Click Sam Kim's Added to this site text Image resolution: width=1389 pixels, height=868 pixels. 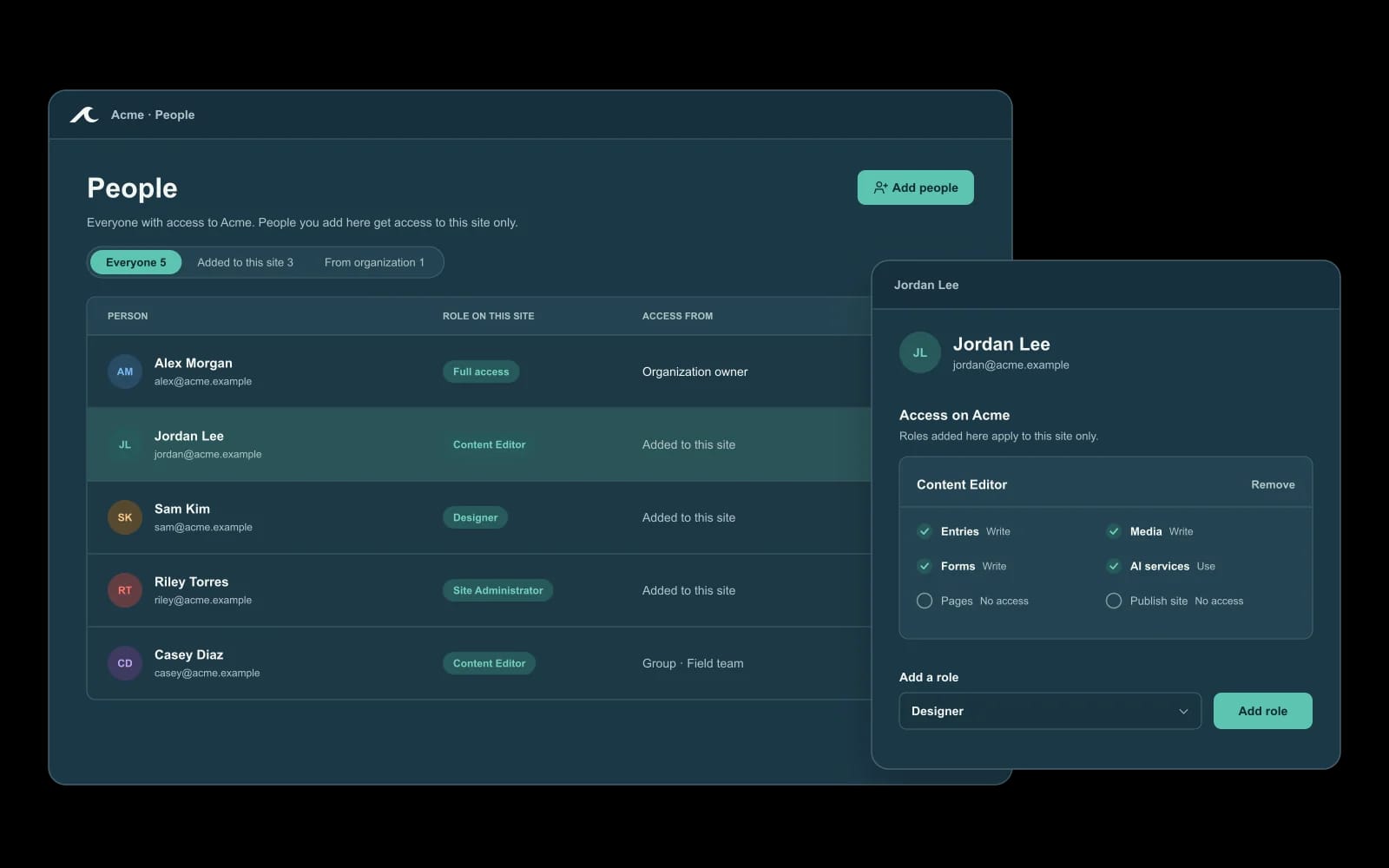(x=688, y=517)
